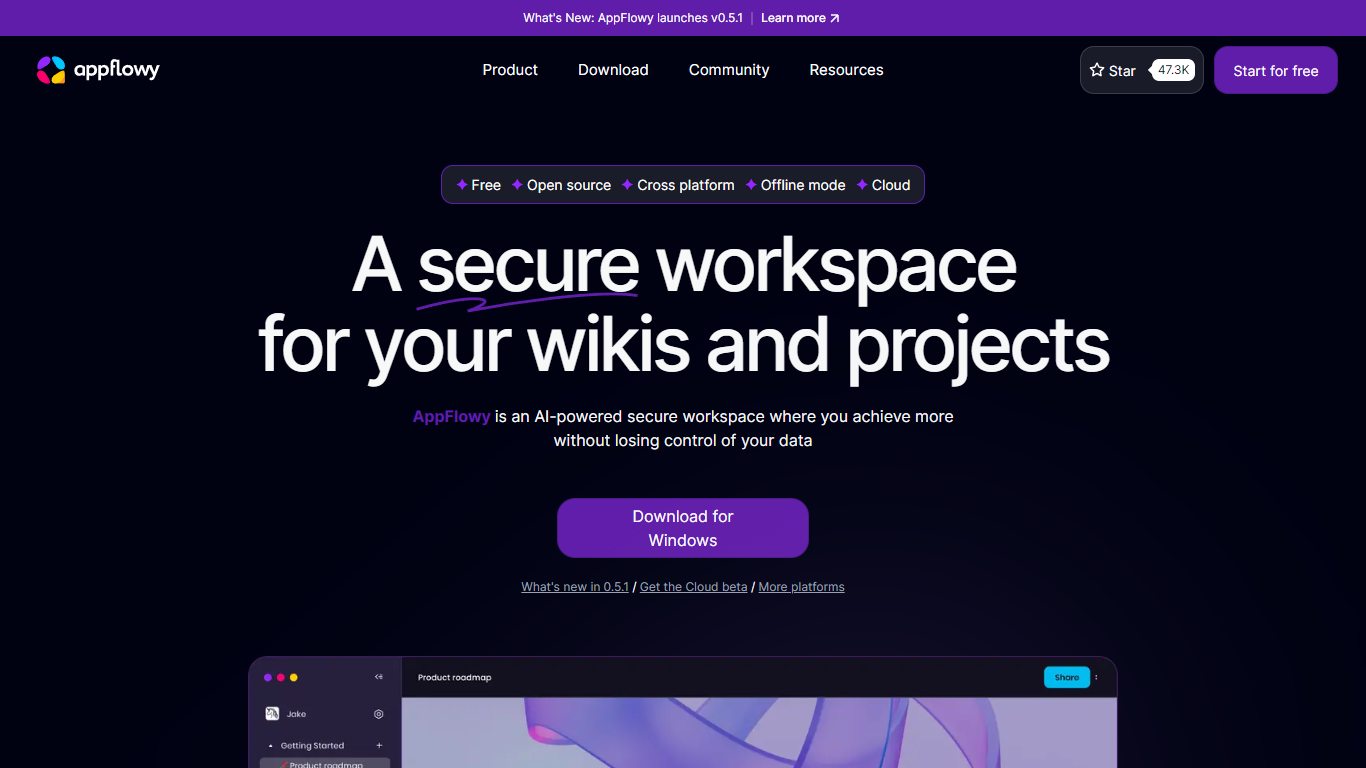Open the What's new in 0.5.1 link

575,587
